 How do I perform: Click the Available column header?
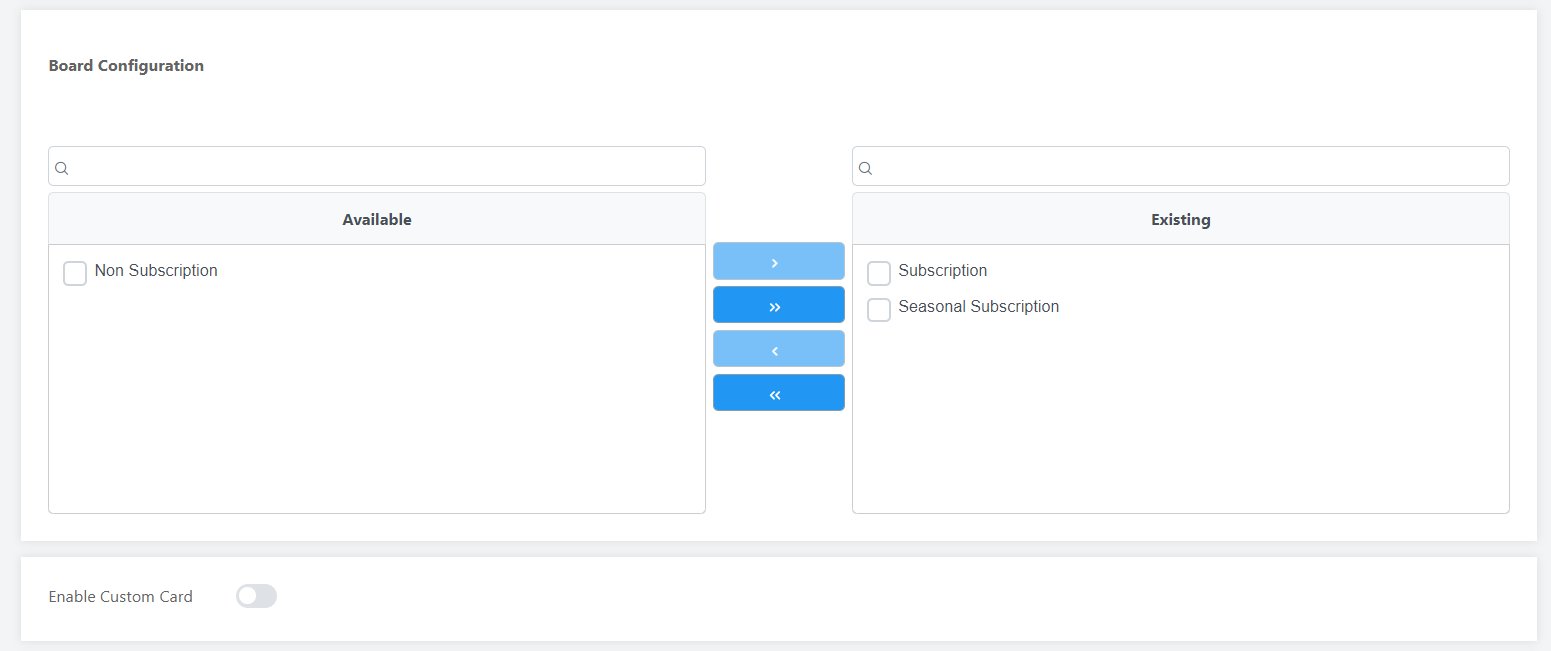coord(377,219)
